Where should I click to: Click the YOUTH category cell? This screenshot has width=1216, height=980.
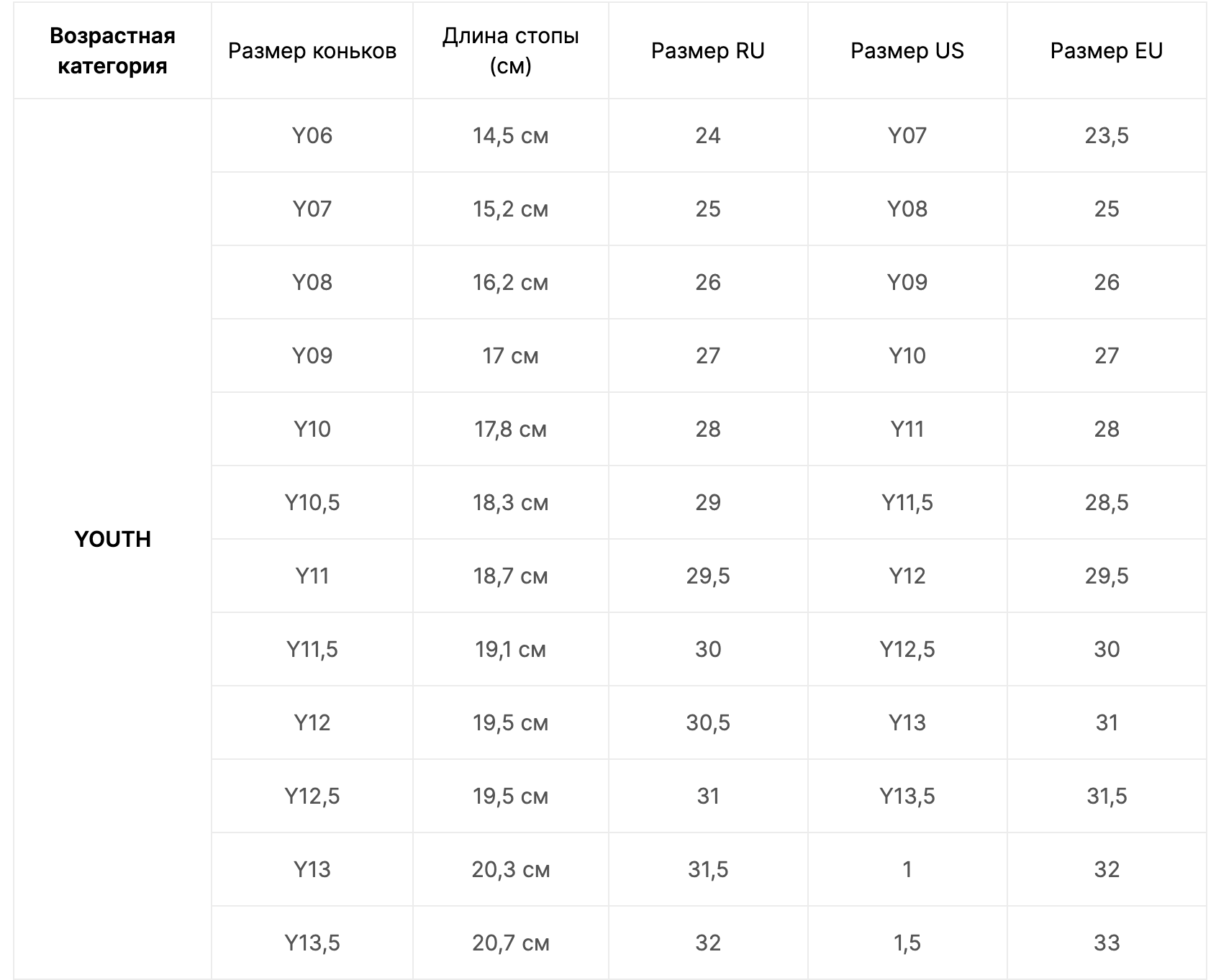pos(112,539)
